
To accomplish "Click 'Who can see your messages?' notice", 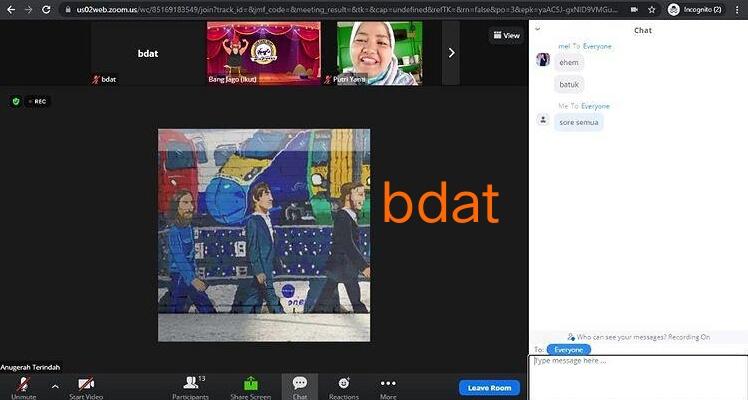I will point(639,337).
